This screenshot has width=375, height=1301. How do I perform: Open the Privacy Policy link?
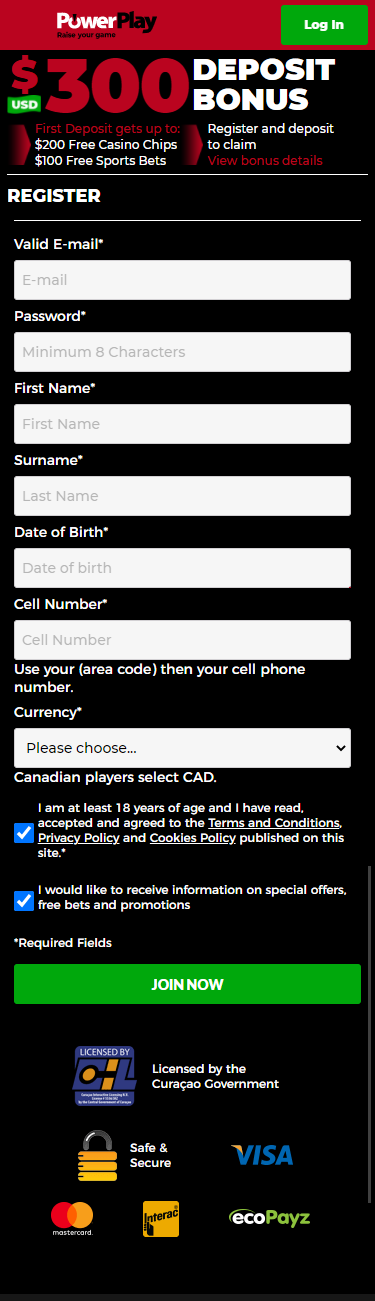[x=78, y=838]
